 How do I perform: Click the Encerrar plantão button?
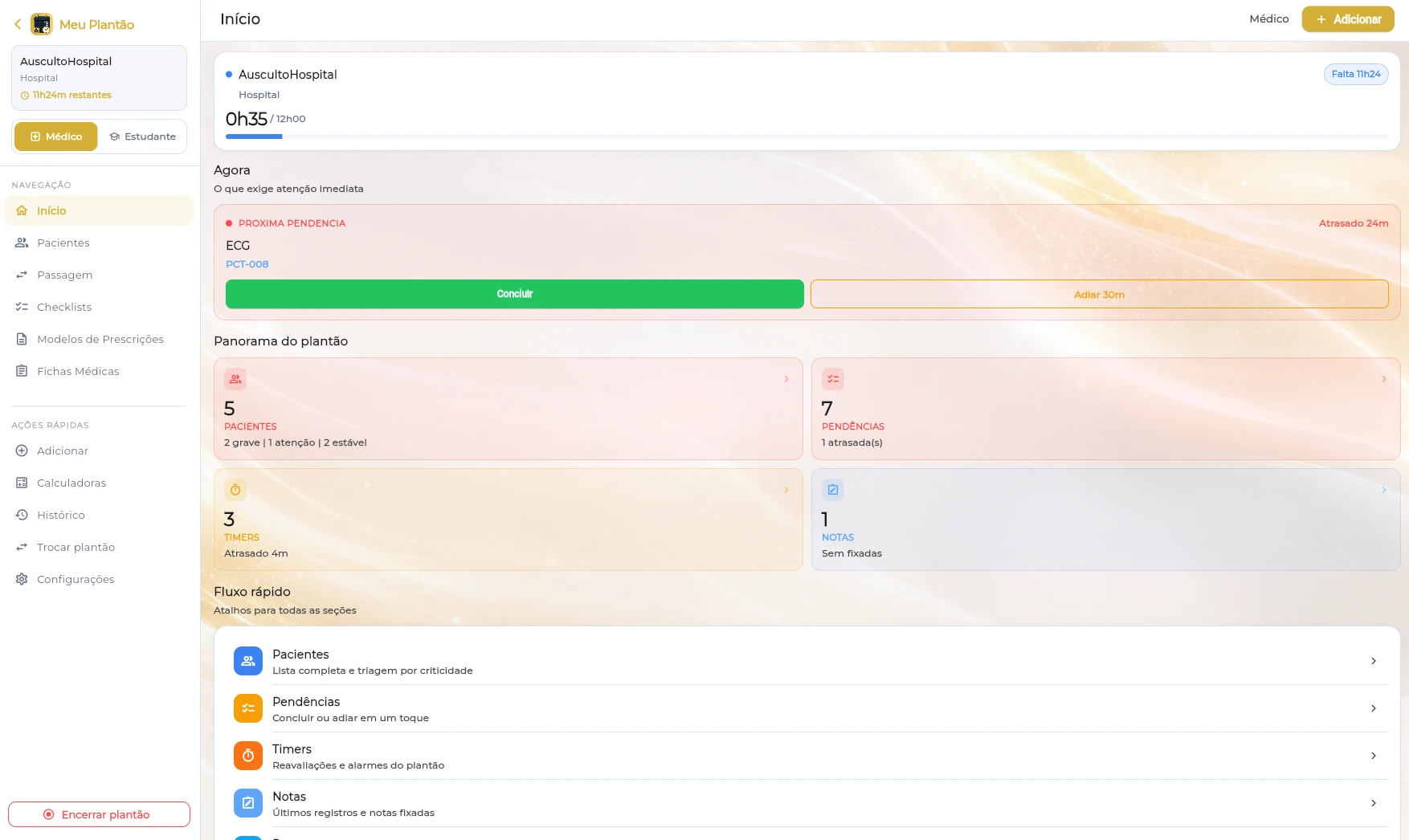click(x=99, y=814)
